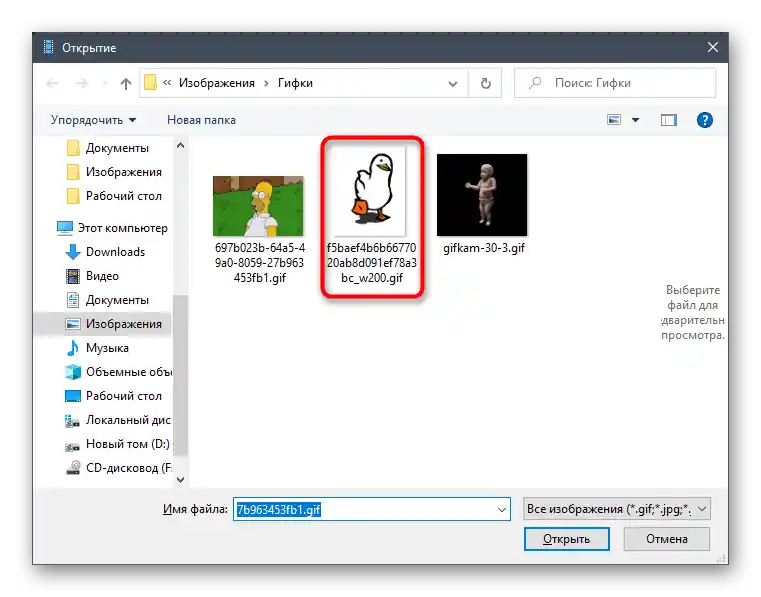This screenshot has height=597, width=761.
Task: Click file name gifkam-30-3.gif
Action: (484, 248)
